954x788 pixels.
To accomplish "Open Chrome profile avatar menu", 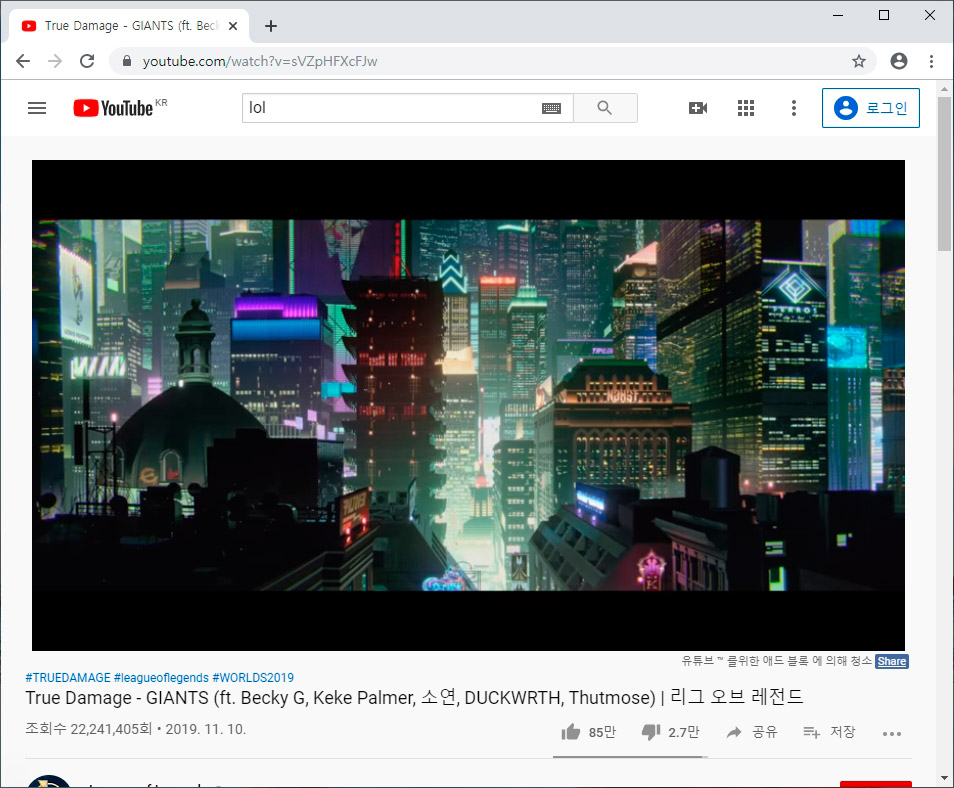I will click(x=899, y=61).
